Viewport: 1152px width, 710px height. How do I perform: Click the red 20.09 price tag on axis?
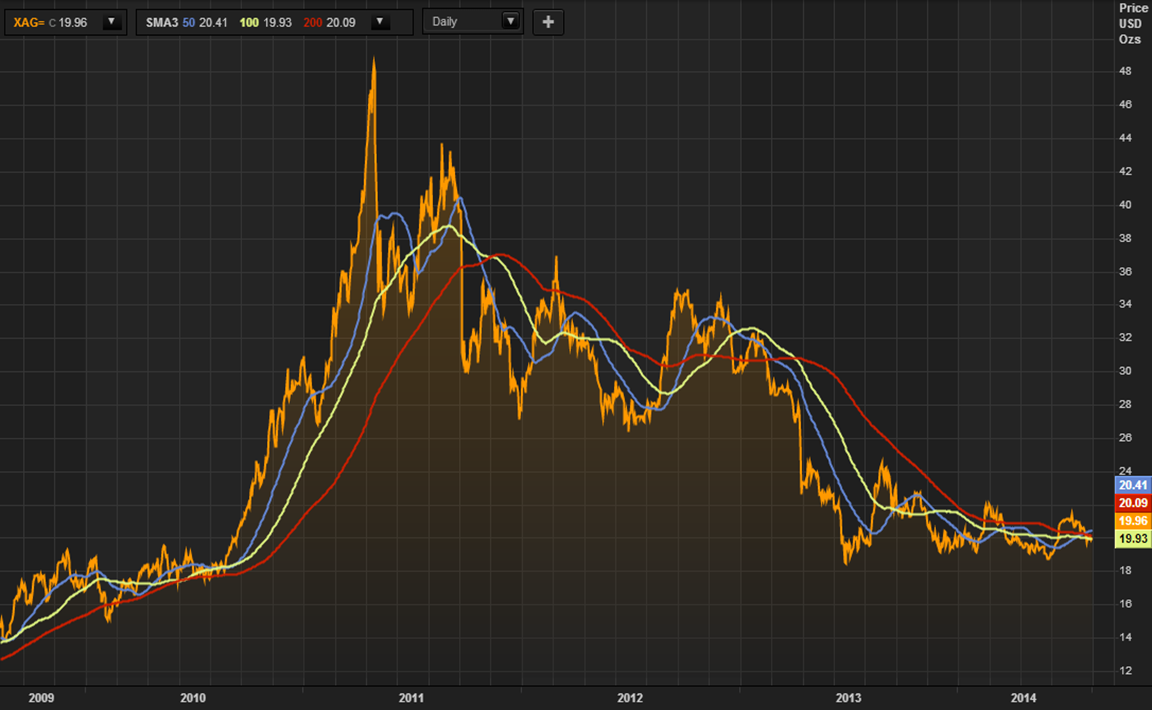pyautogui.click(x=1133, y=503)
